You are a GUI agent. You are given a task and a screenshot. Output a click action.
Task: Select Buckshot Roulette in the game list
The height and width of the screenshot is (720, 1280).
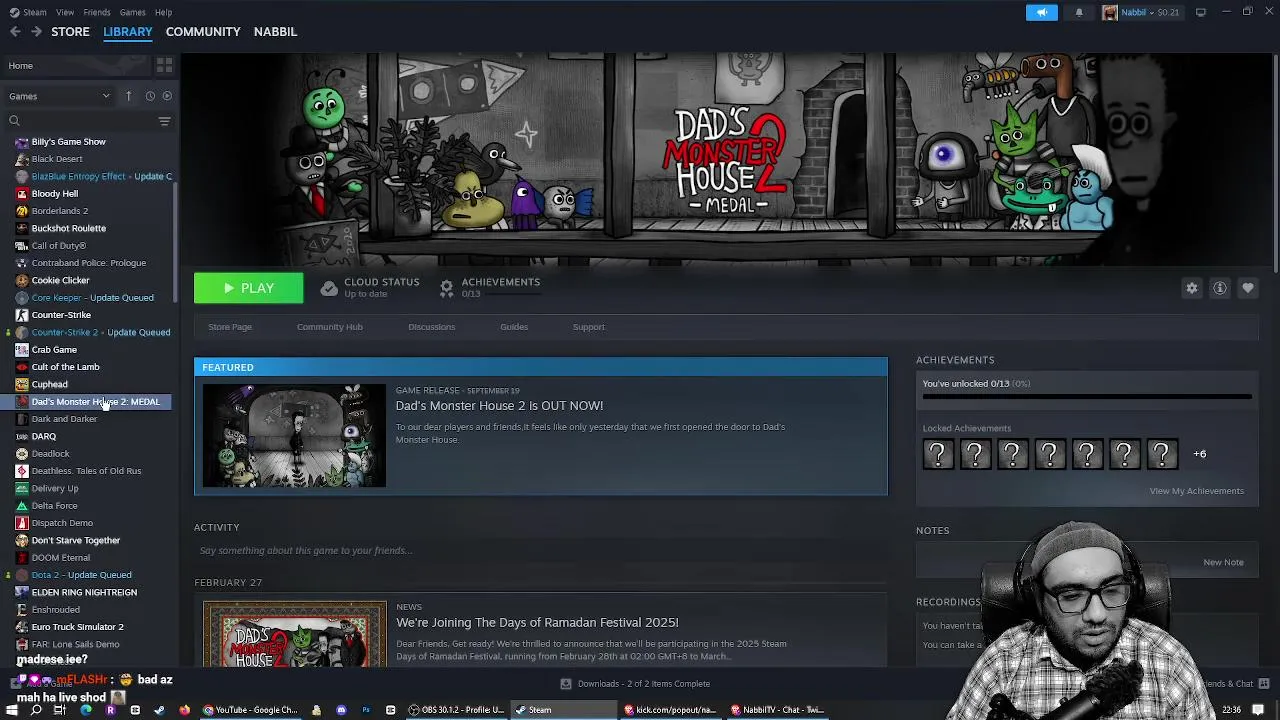(68, 228)
